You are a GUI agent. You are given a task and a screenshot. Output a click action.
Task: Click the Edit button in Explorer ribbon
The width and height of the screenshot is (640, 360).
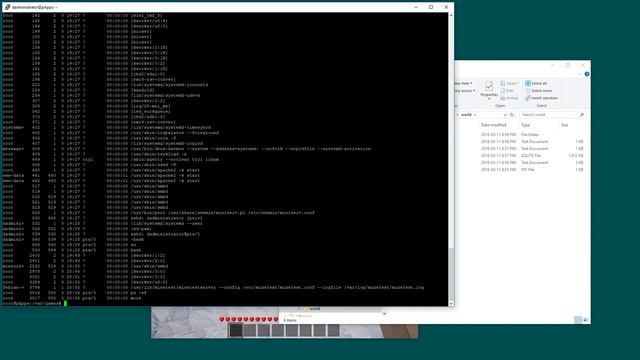[x=507, y=91]
